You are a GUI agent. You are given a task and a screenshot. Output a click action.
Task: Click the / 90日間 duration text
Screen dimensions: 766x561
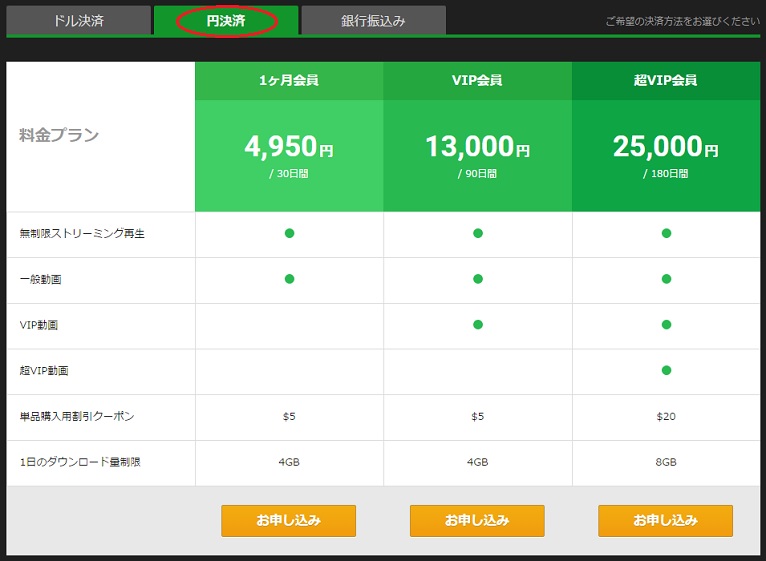click(x=477, y=174)
